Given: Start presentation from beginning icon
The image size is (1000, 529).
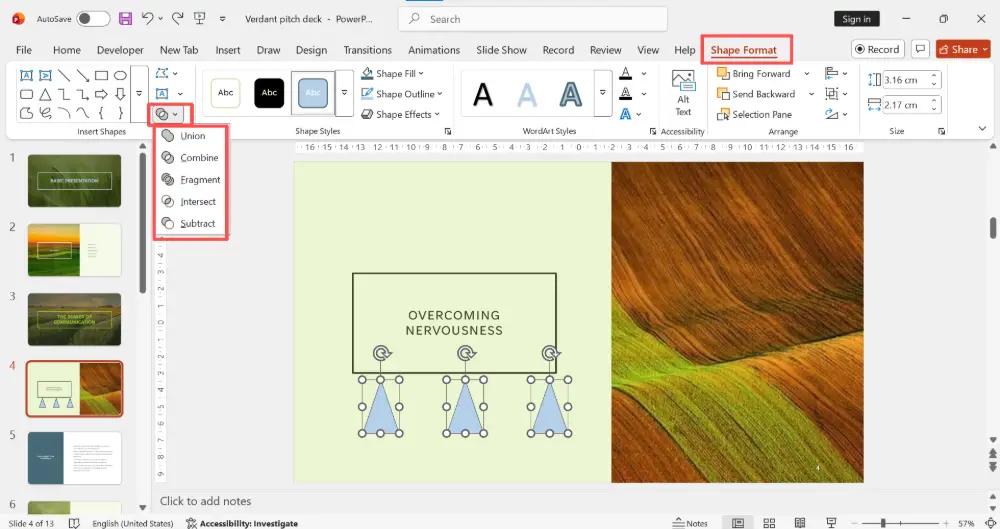Looking at the screenshot, I should (200, 19).
